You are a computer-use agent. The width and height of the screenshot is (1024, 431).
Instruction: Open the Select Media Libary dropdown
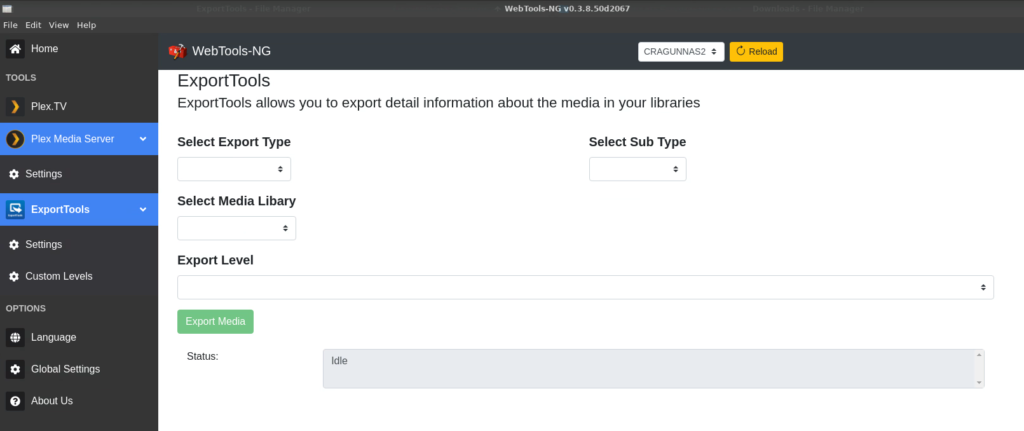point(236,229)
